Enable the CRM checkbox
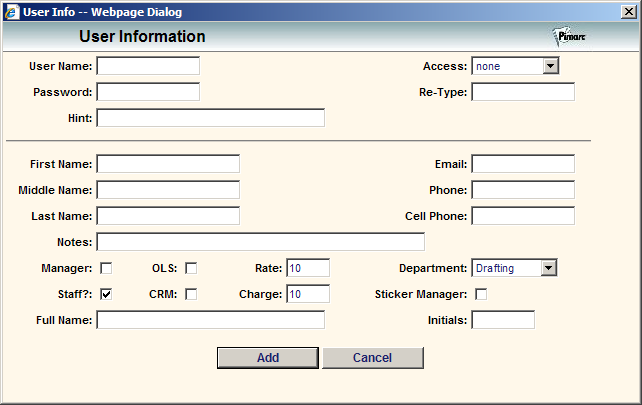Image resolution: width=642 pixels, height=405 pixels. click(x=191, y=294)
